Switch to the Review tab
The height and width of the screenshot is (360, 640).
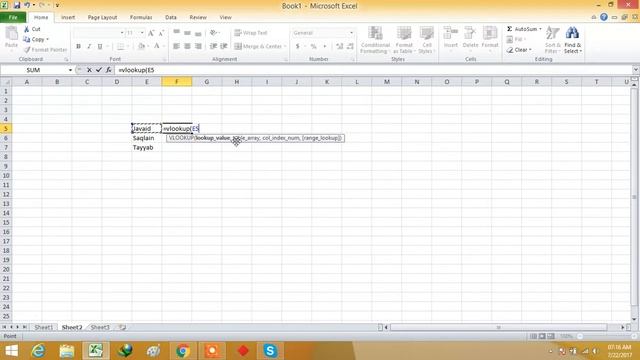click(198, 18)
